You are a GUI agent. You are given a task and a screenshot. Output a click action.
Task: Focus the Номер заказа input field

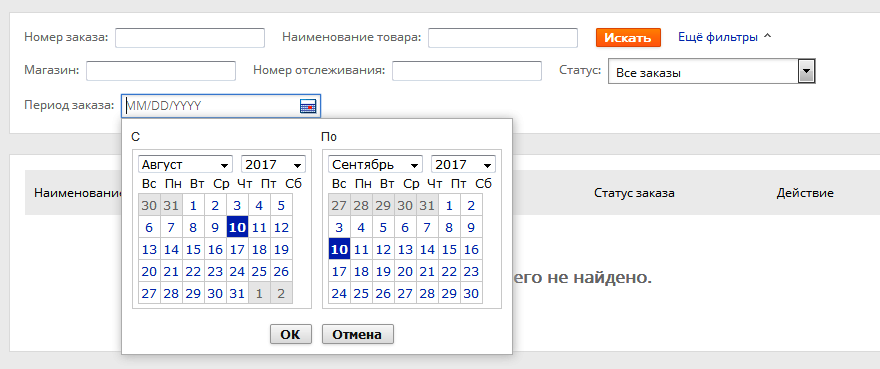(x=190, y=38)
